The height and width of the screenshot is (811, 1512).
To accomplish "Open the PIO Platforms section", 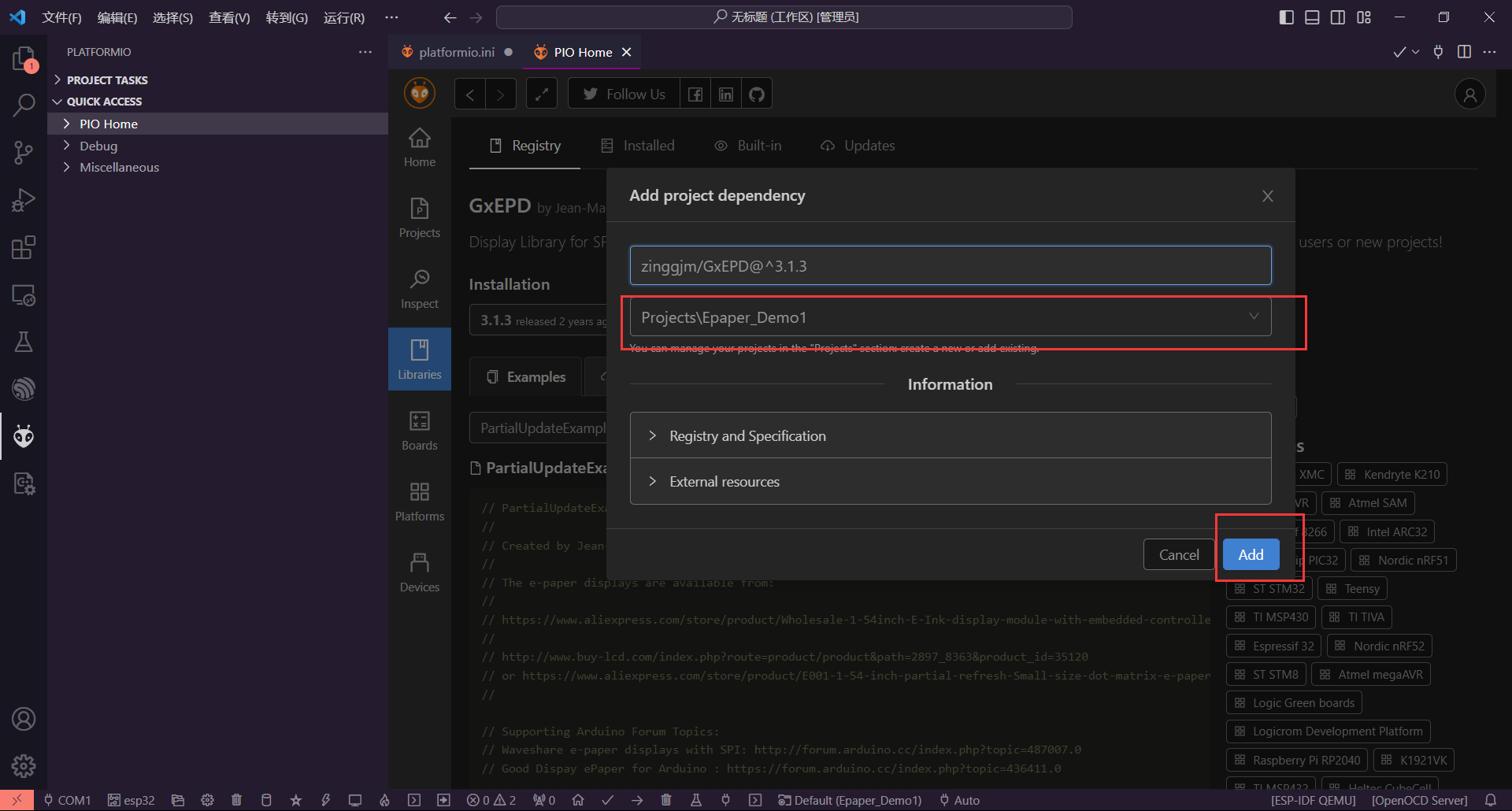I will [x=420, y=502].
